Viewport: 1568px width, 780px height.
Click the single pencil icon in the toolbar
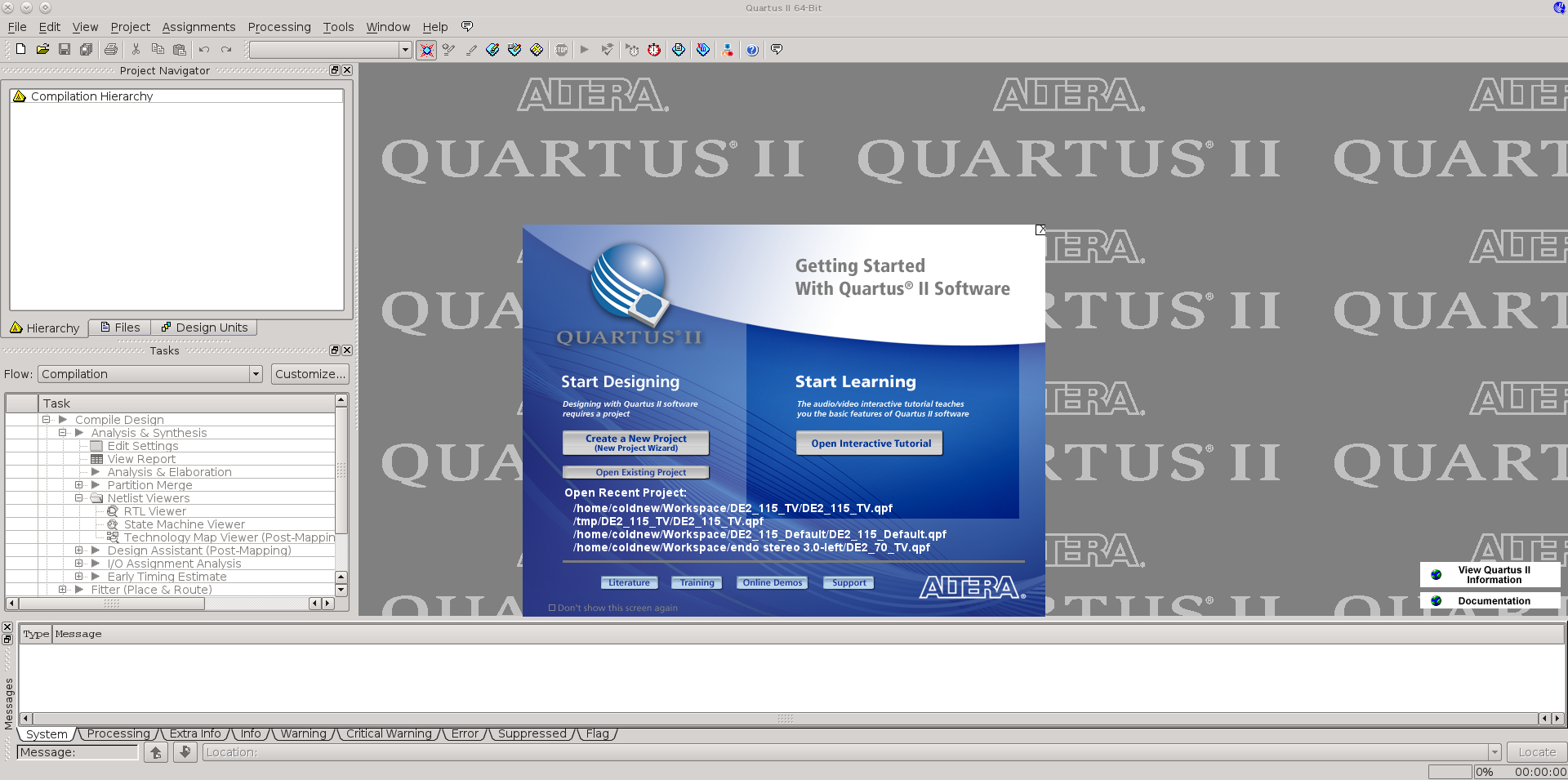point(471,50)
